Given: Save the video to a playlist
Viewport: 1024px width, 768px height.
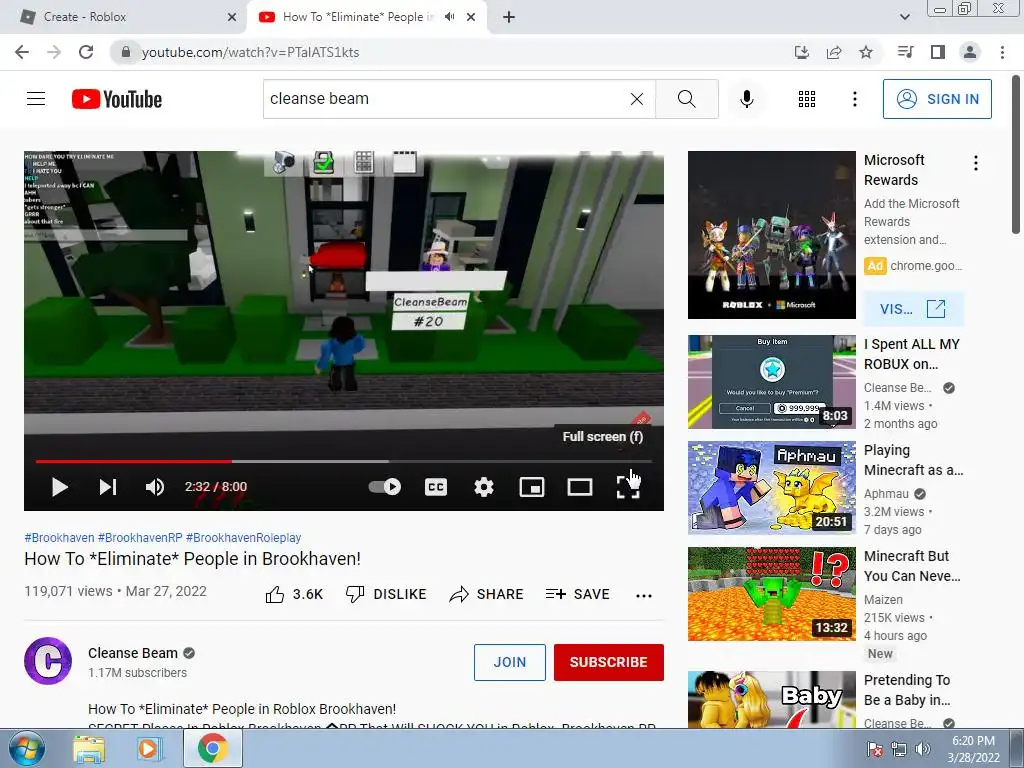Looking at the screenshot, I should [x=577, y=594].
